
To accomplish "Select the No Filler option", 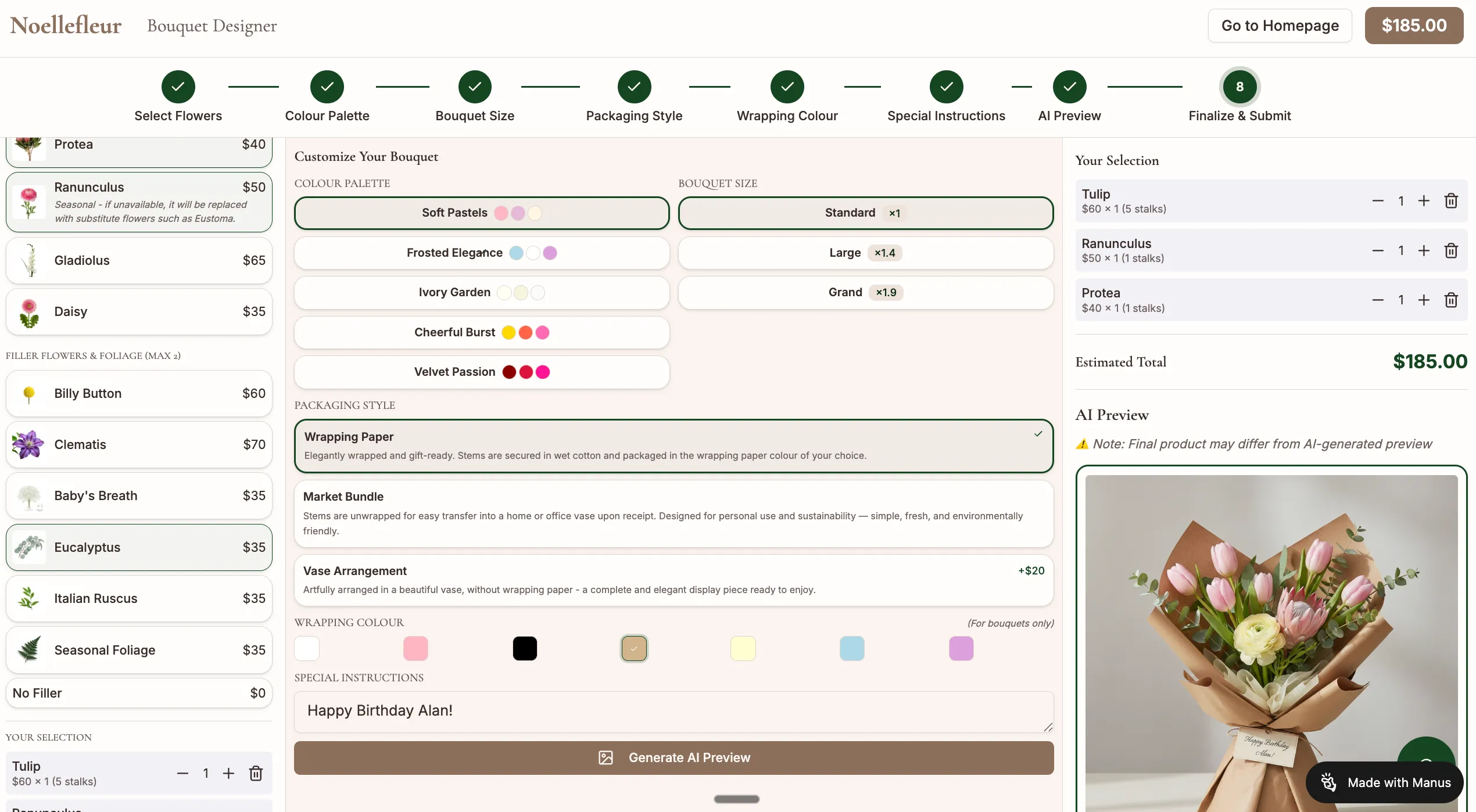I will point(139,694).
